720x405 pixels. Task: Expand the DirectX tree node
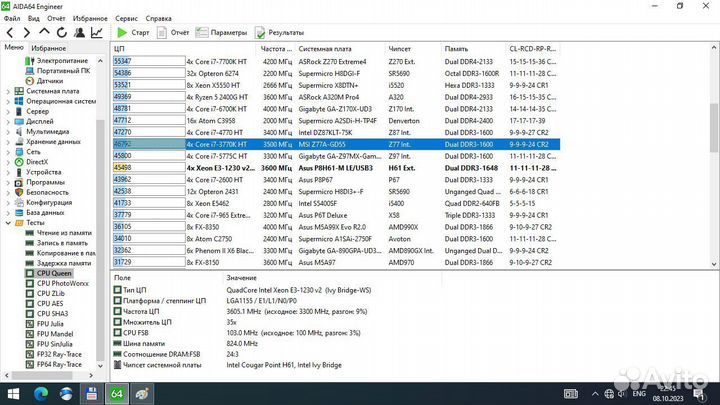click(x=8, y=162)
